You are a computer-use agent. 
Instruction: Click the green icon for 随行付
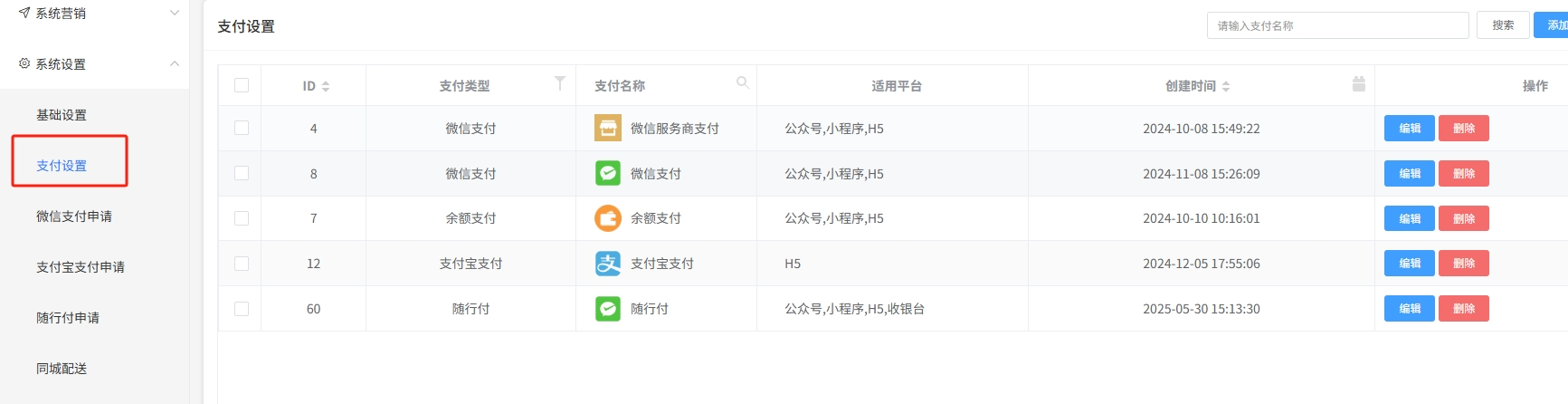[x=608, y=309]
